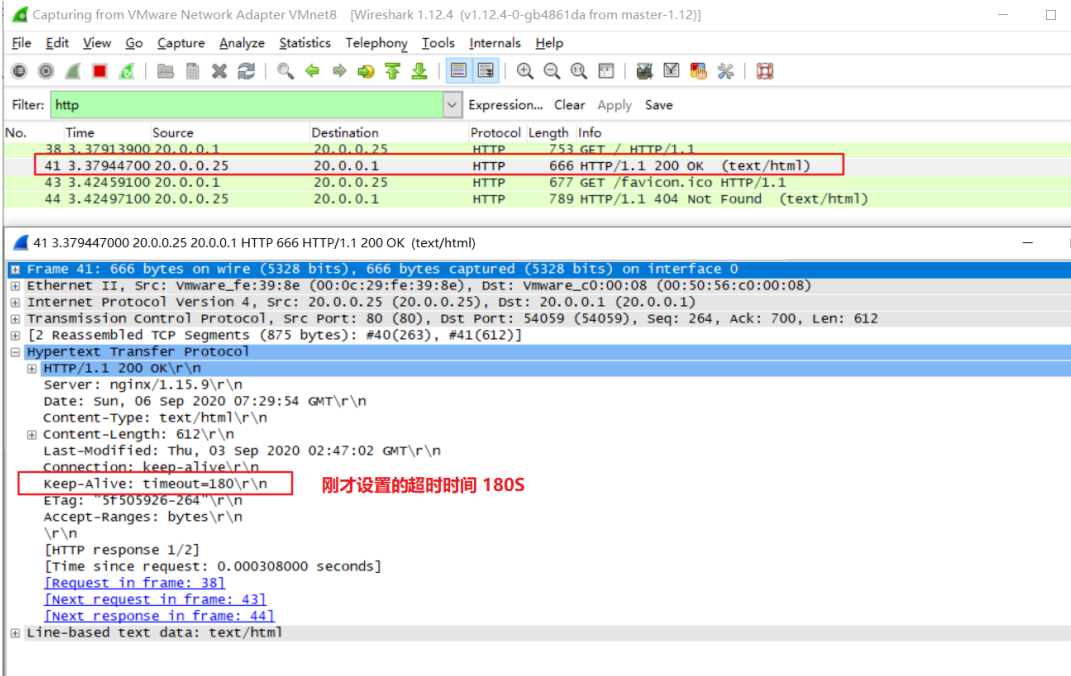Open help contents (lifebuoy icon)
The image size is (1071, 676).
pos(765,71)
